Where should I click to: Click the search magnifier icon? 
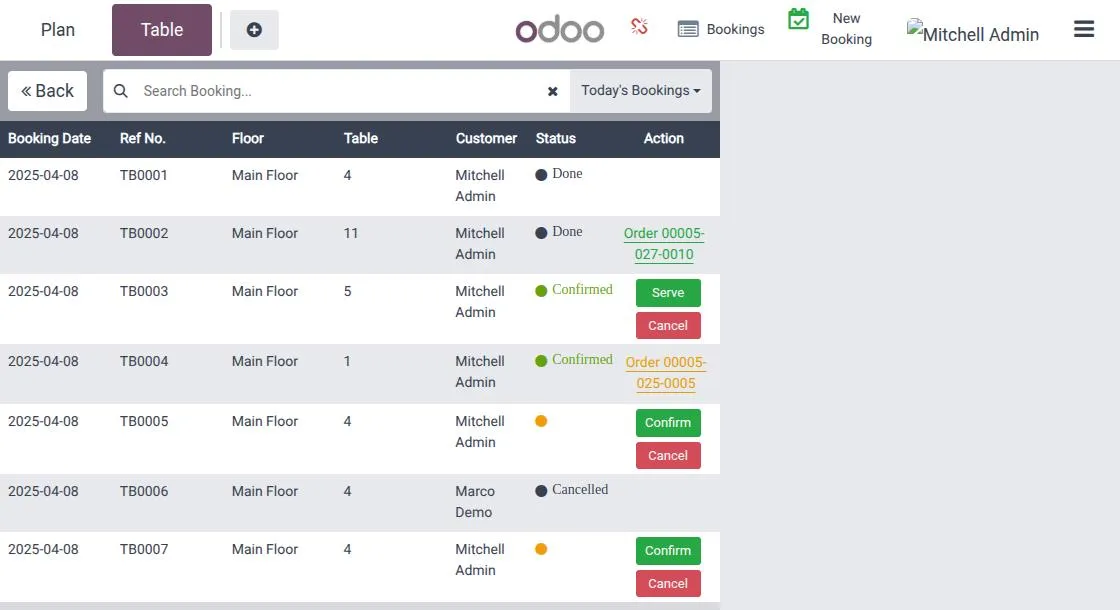(120, 90)
